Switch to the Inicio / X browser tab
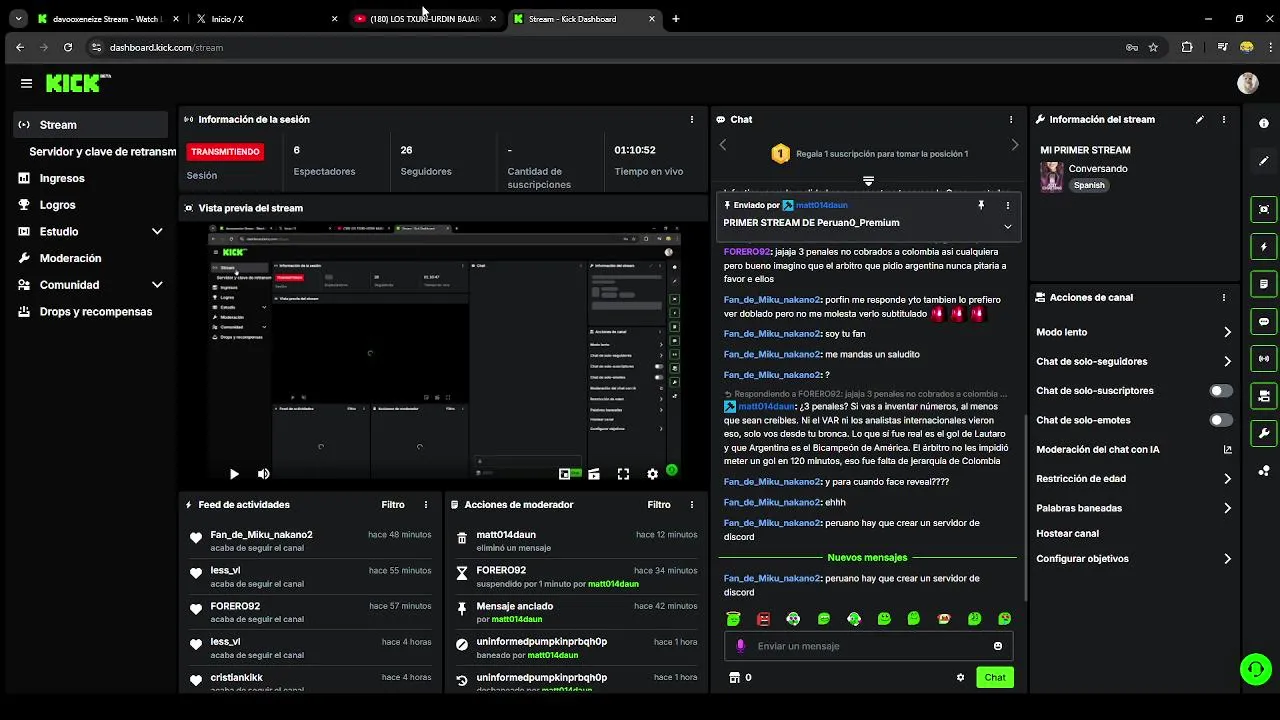The image size is (1280, 720). [266, 19]
